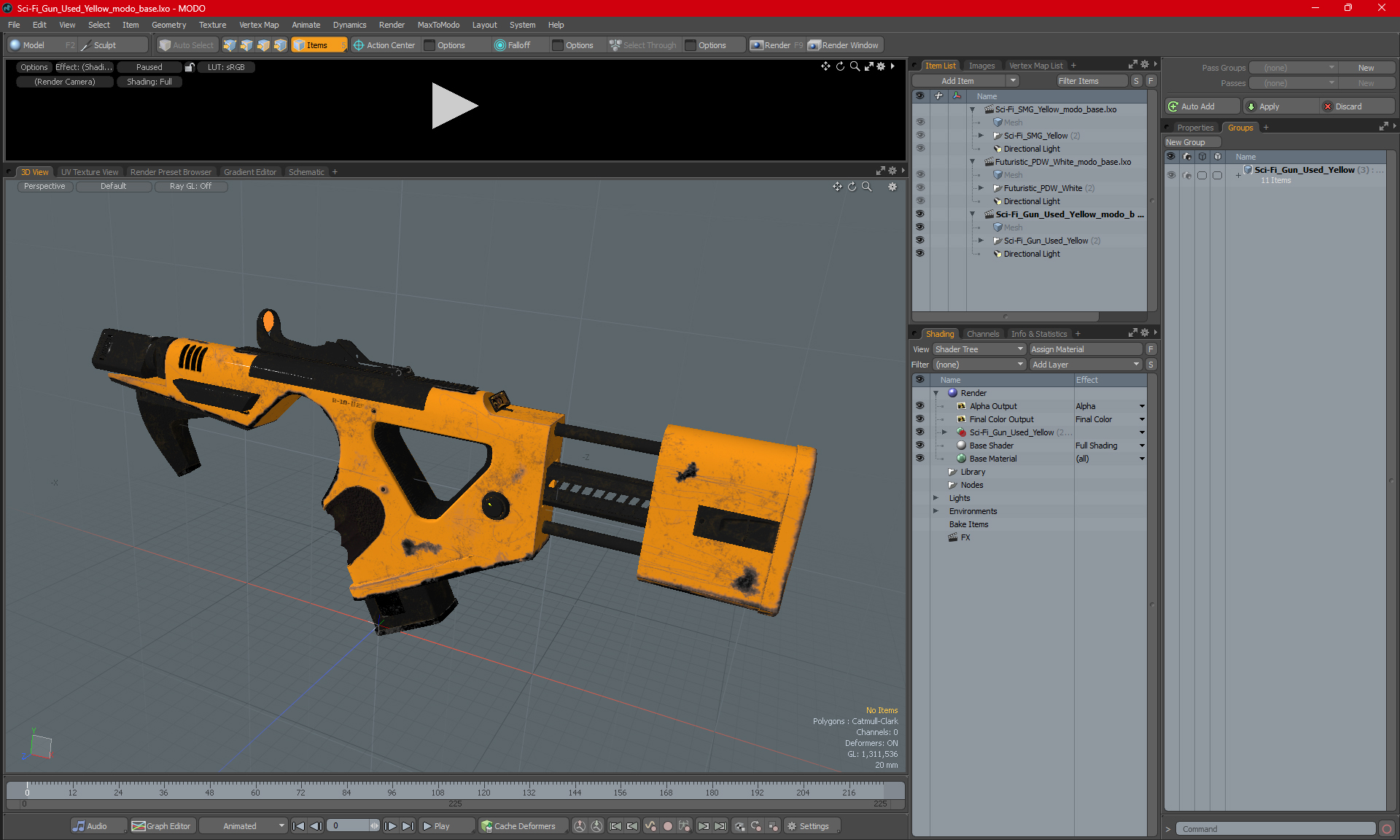Toggle visibility of Sci-Fi_Gun_Used_Yellow item
1400x840 pixels.
point(919,241)
